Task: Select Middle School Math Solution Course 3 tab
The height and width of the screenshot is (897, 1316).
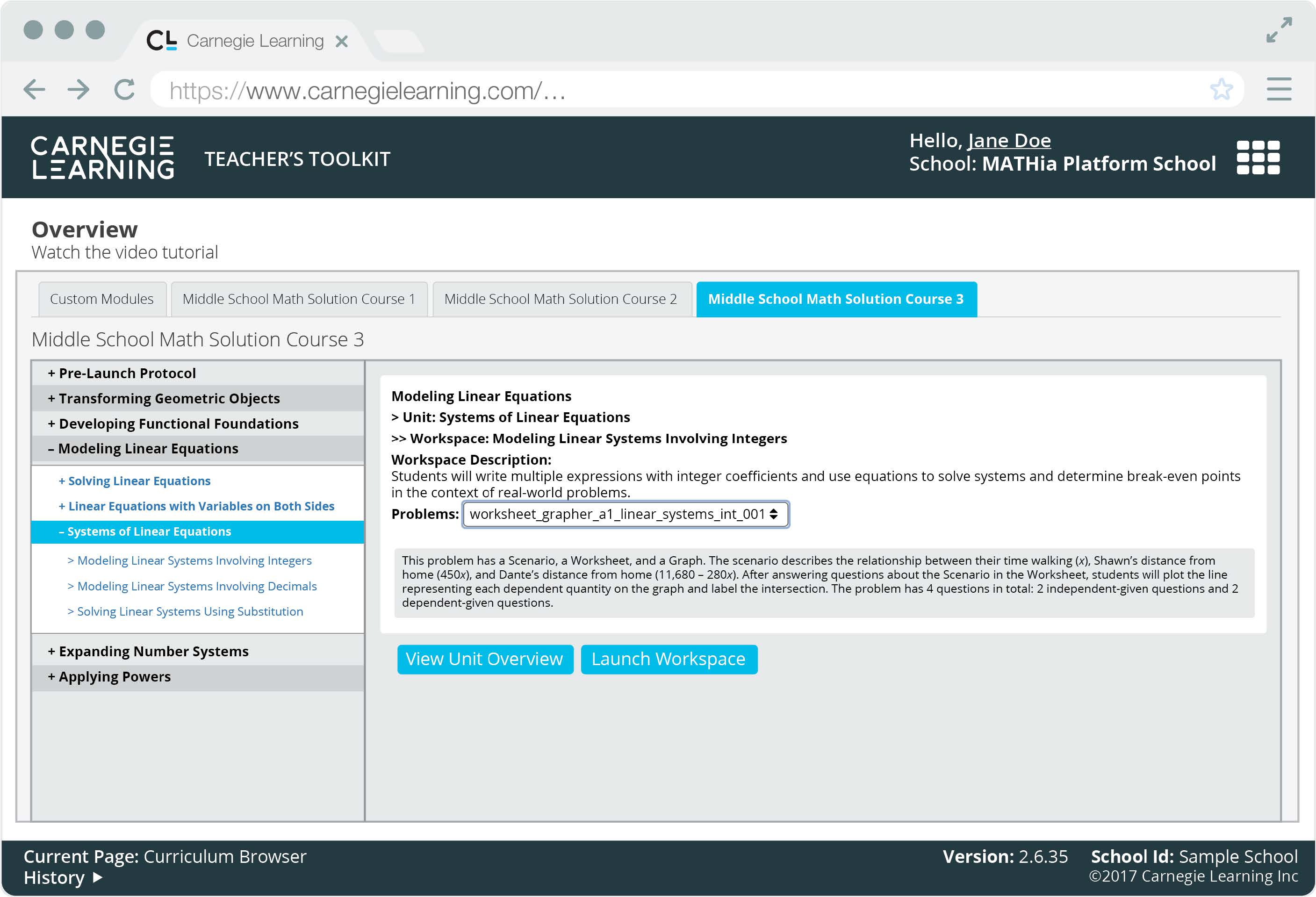Action: click(836, 299)
